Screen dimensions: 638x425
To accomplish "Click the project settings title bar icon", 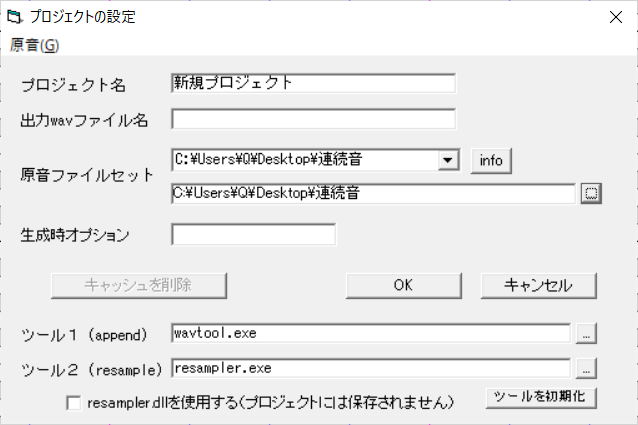I will click(15, 17).
